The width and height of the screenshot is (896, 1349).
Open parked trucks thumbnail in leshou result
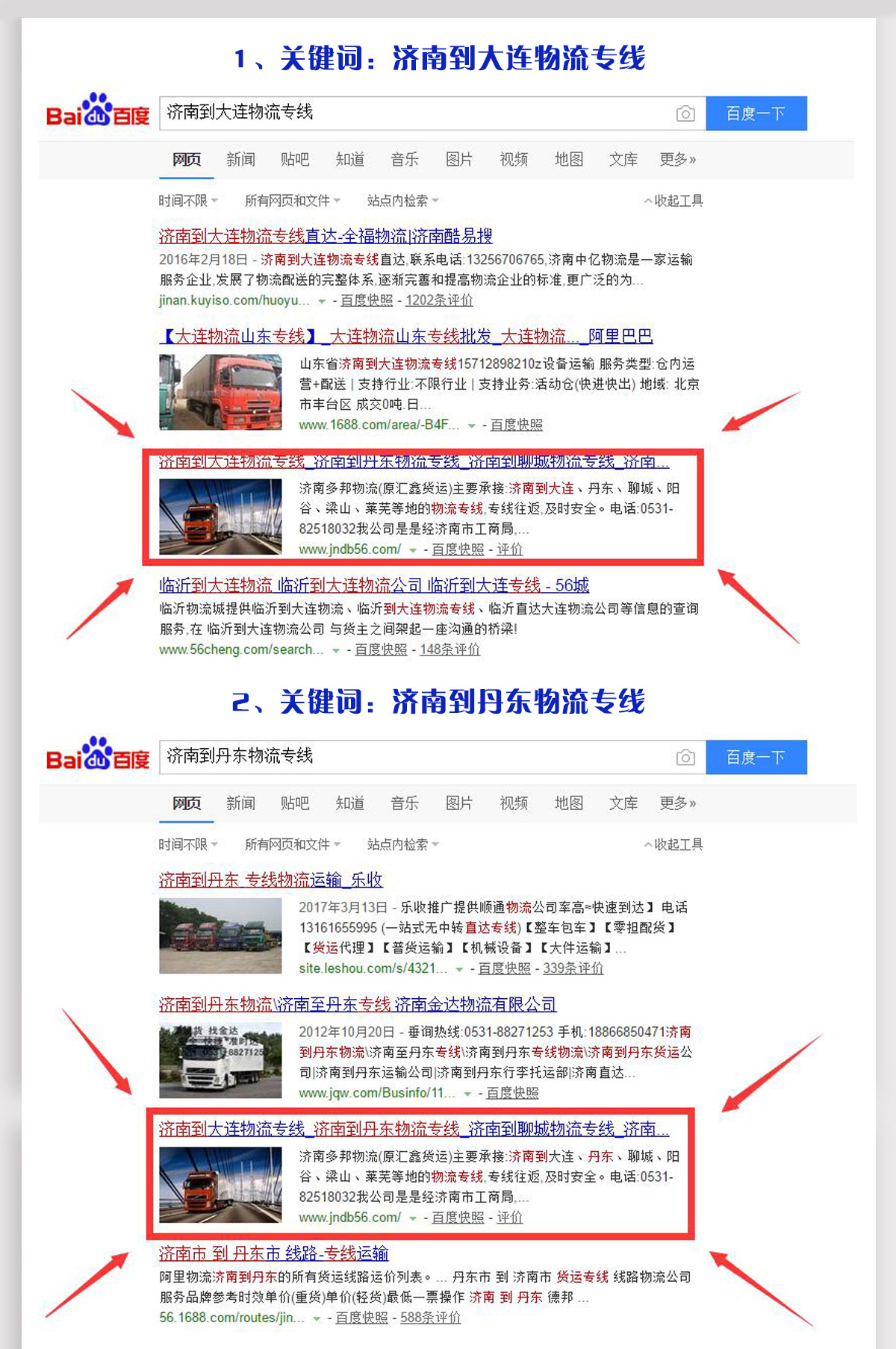220,936
